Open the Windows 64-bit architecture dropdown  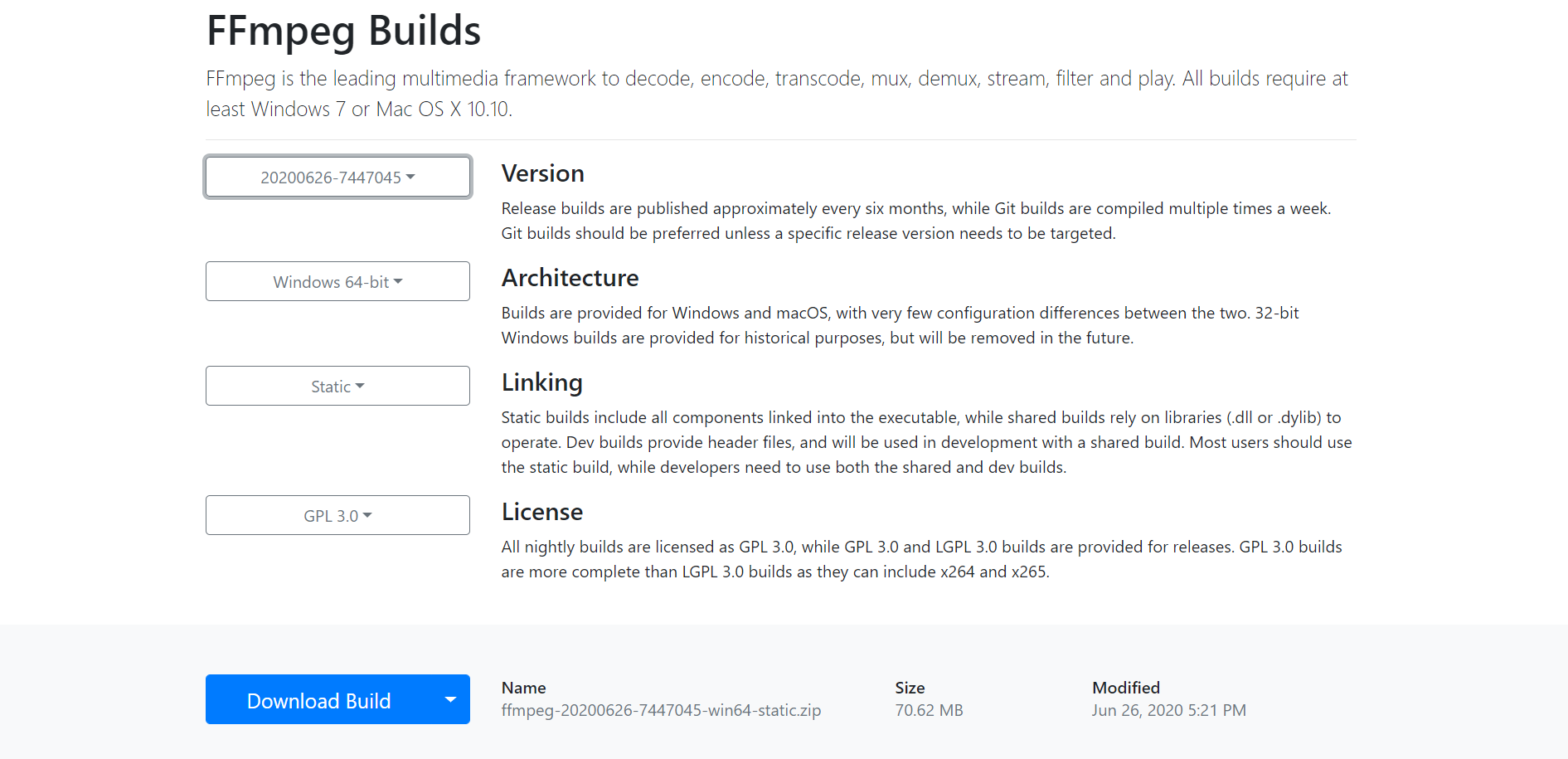(337, 281)
